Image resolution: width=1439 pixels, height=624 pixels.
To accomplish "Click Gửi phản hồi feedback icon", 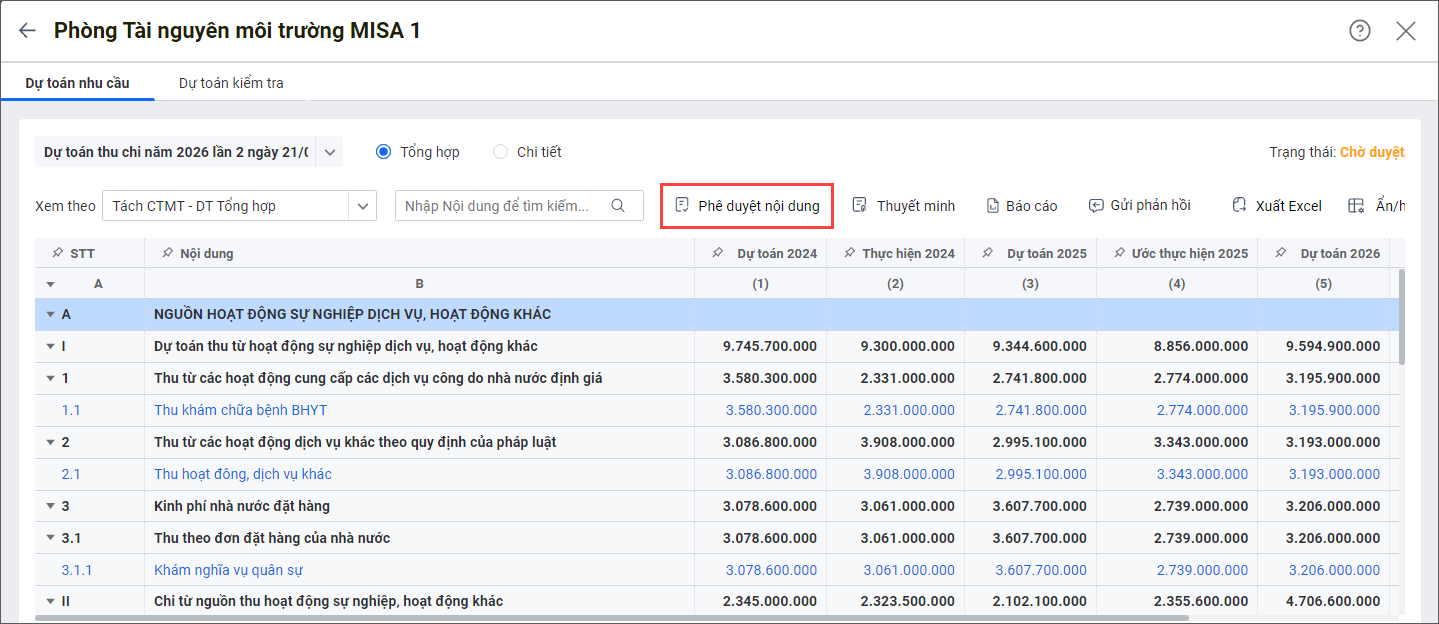I will pos(1096,206).
